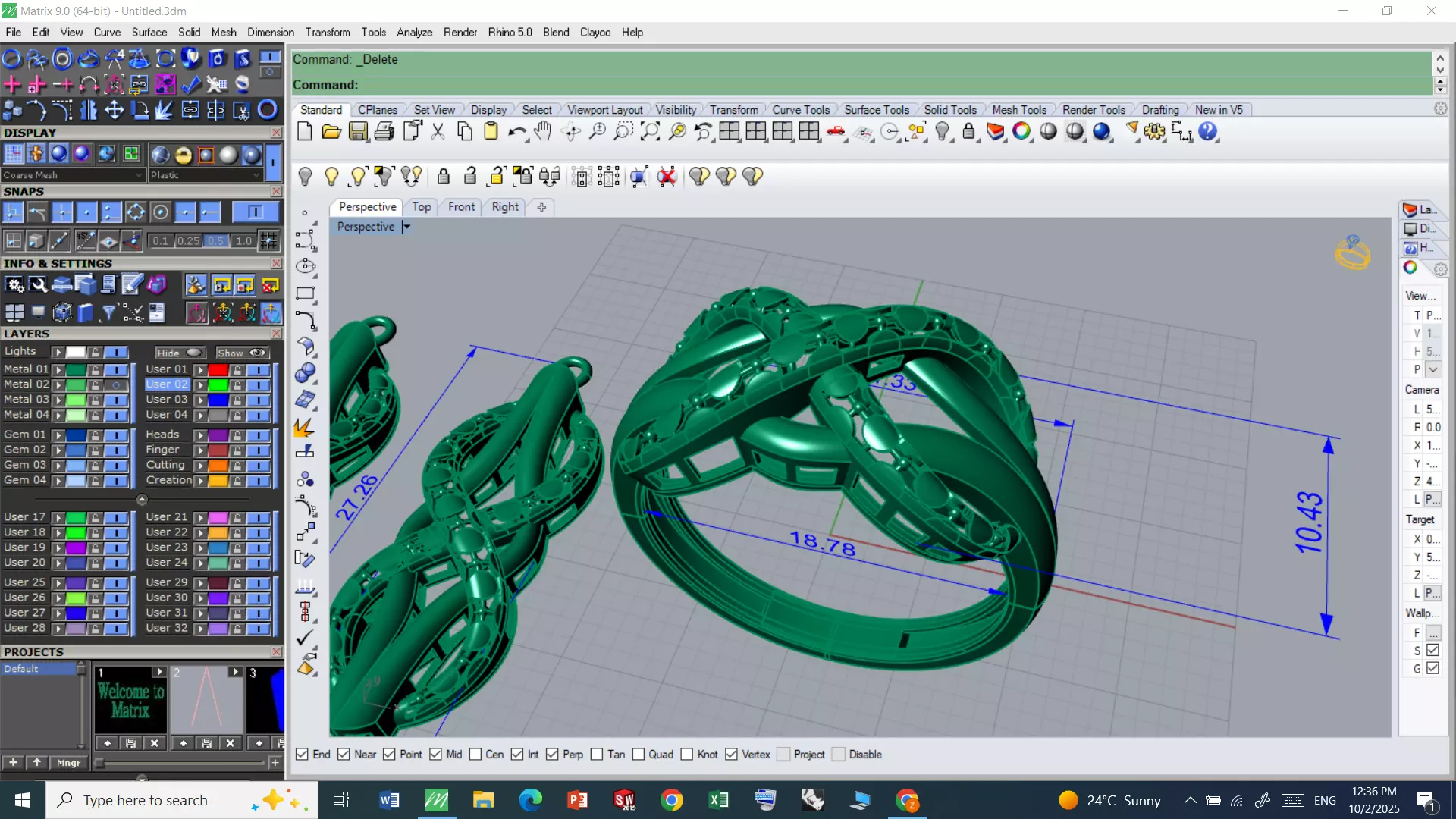1456x819 pixels.
Task: Enable the Tan osnap checkbox
Action: pos(597,755)
